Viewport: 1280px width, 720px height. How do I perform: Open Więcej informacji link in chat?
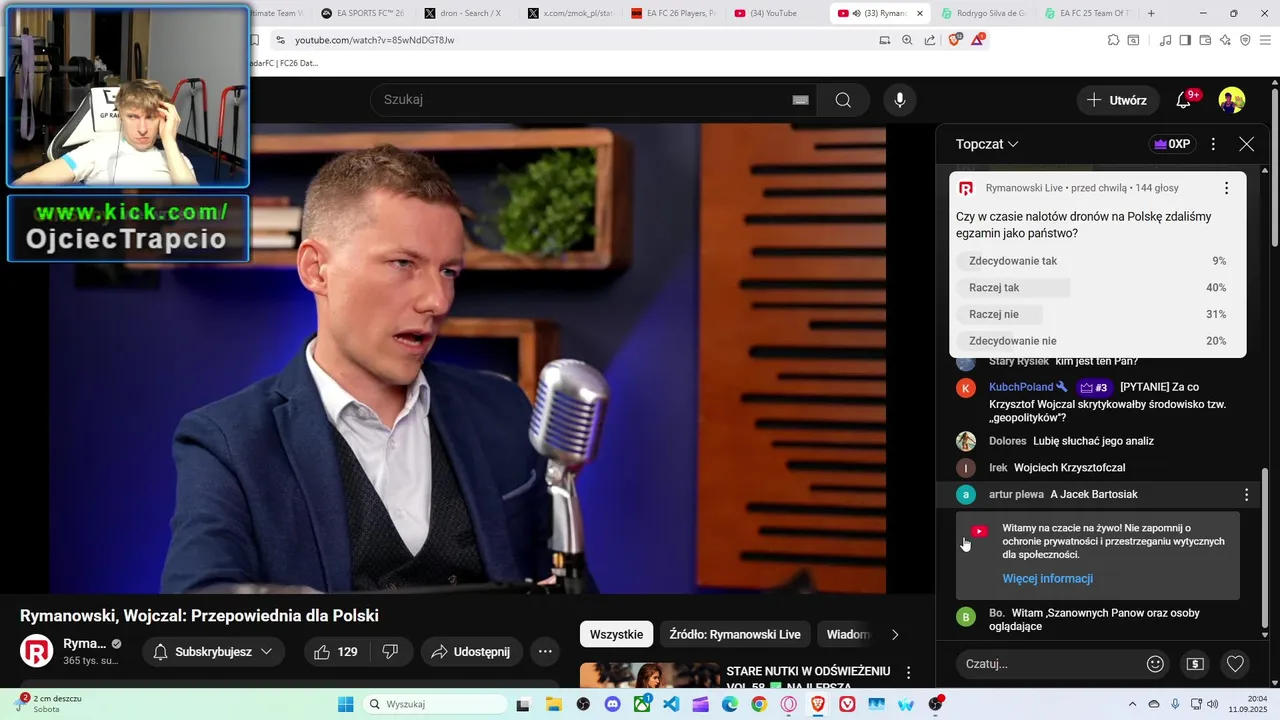[x=1047, y=579]
